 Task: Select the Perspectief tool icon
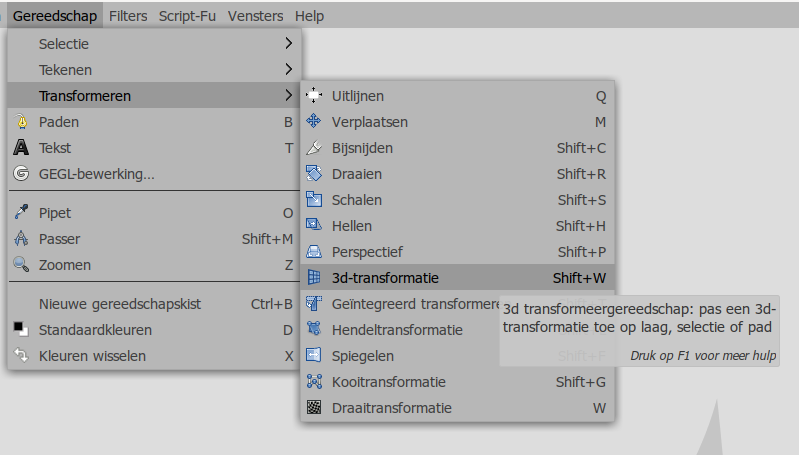pos(314,251)
